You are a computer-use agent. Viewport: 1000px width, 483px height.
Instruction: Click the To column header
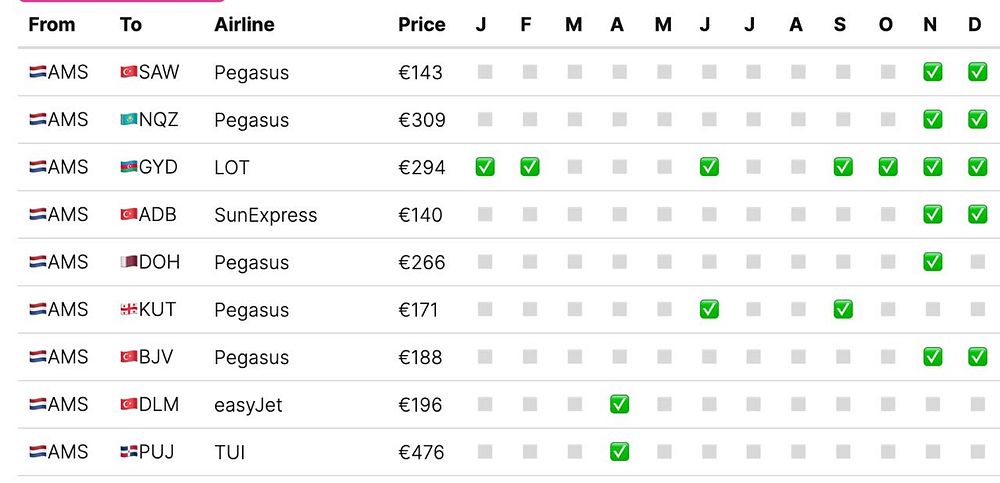pos(130,25)
